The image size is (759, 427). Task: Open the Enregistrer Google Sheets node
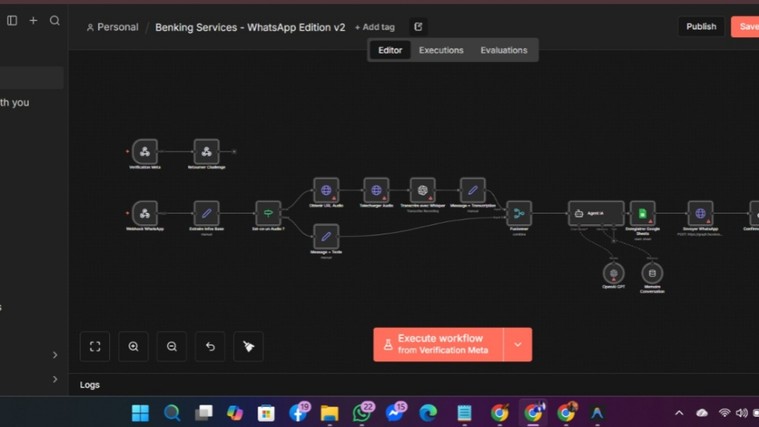click(642, 213)
